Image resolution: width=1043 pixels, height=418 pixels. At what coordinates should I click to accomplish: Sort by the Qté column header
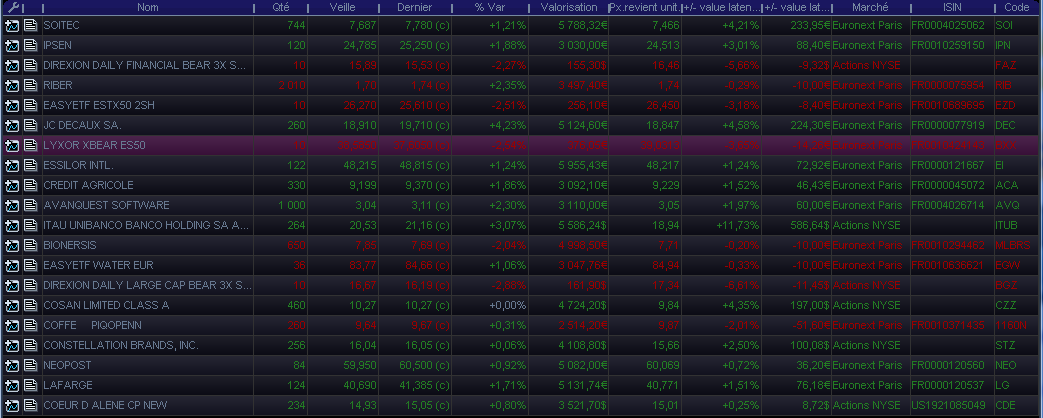[281, 7]
